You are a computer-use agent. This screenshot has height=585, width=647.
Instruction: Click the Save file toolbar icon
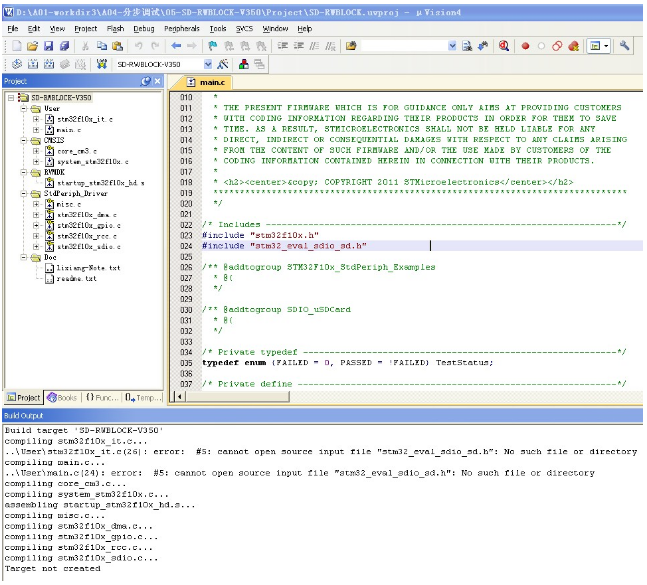click(x=48, y=46)
